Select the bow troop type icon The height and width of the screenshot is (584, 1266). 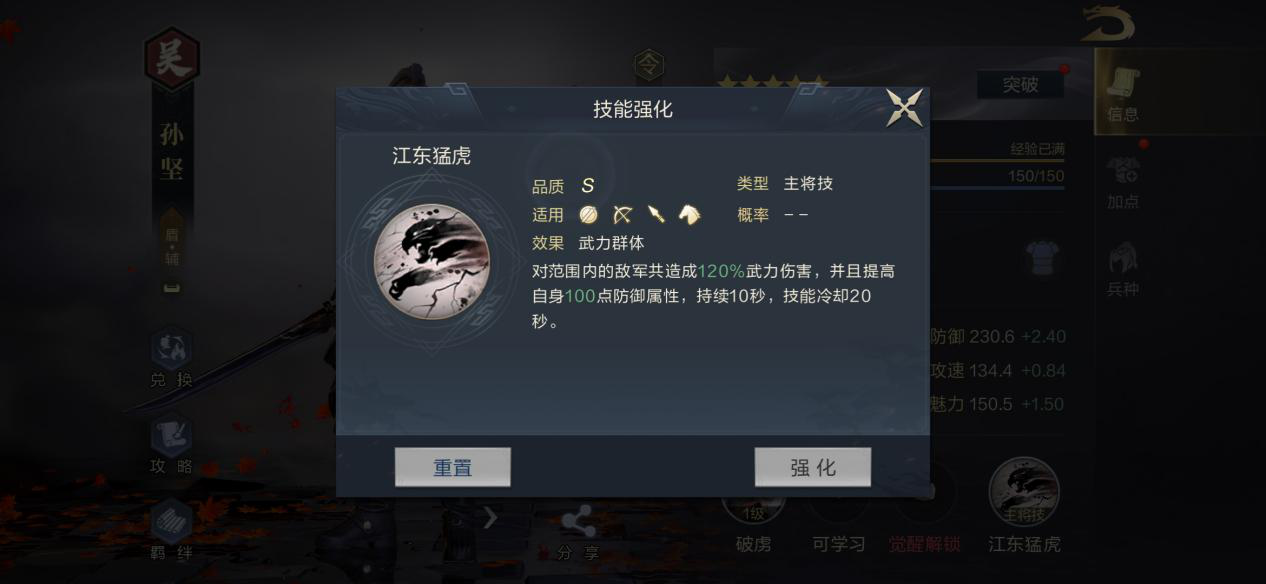[x=622, y=215]
